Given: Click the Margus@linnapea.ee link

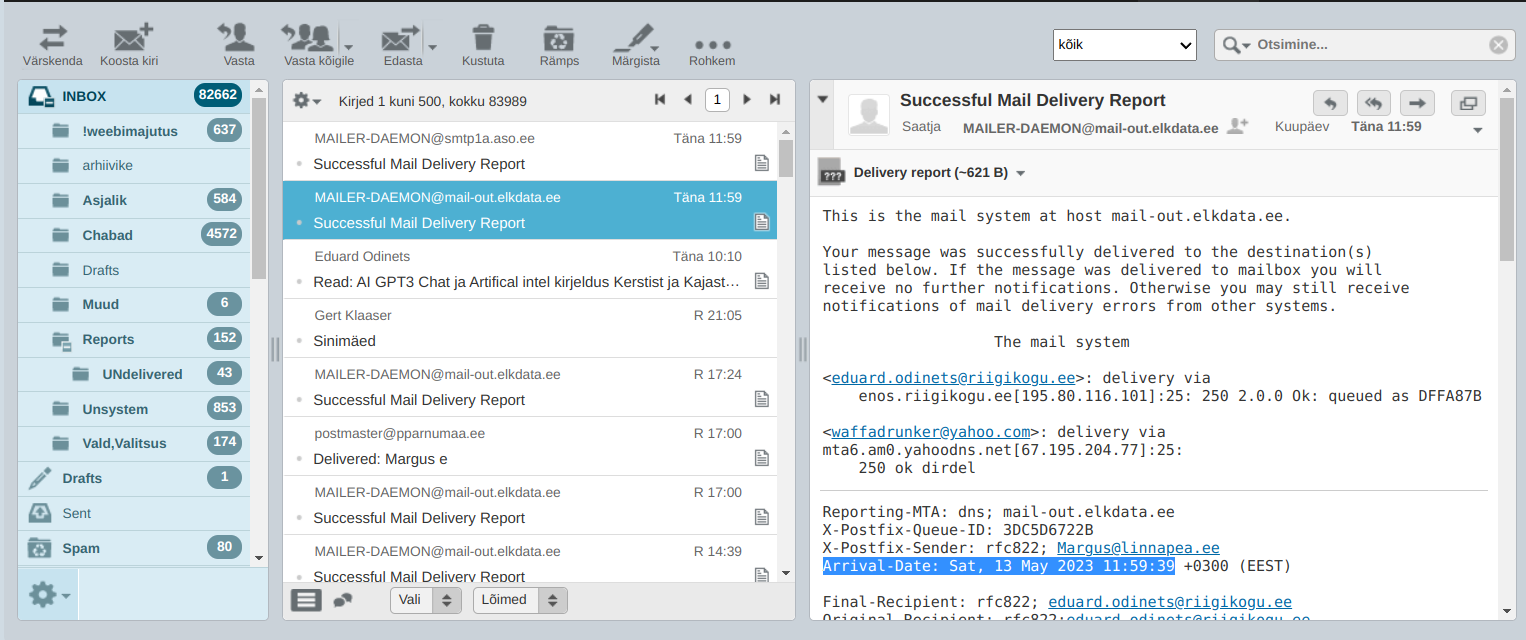Looking at the screenshot, I should pyautogui.click(x=1138, y=548).
